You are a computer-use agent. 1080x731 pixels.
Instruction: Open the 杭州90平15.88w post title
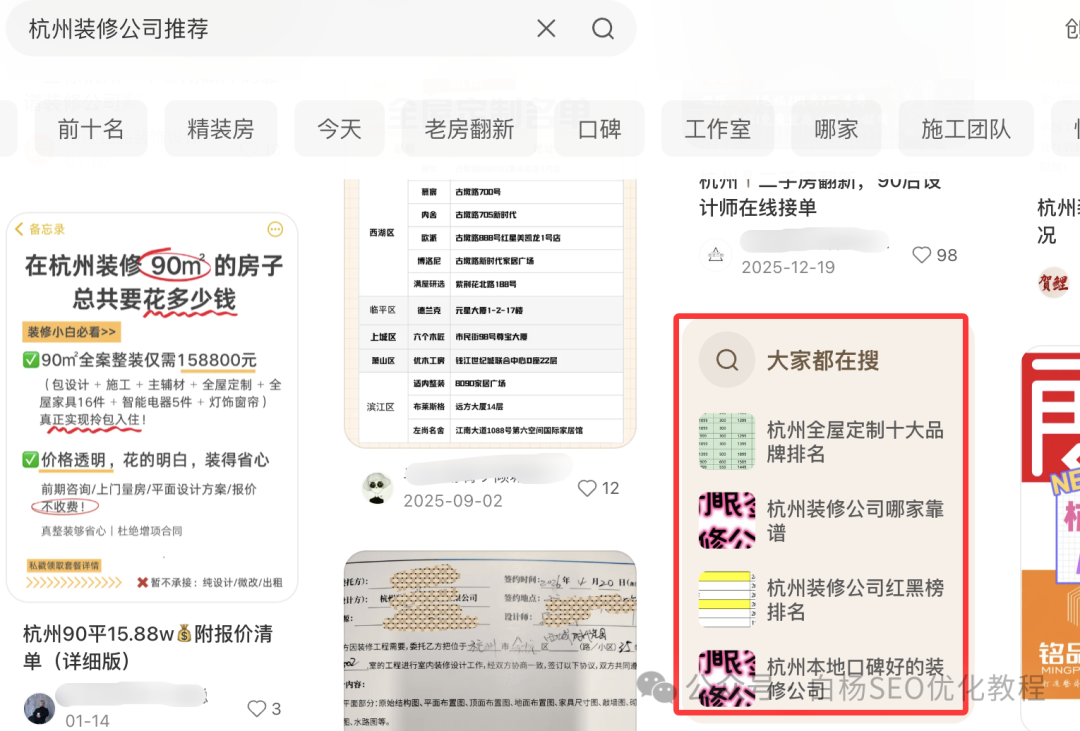148,647
